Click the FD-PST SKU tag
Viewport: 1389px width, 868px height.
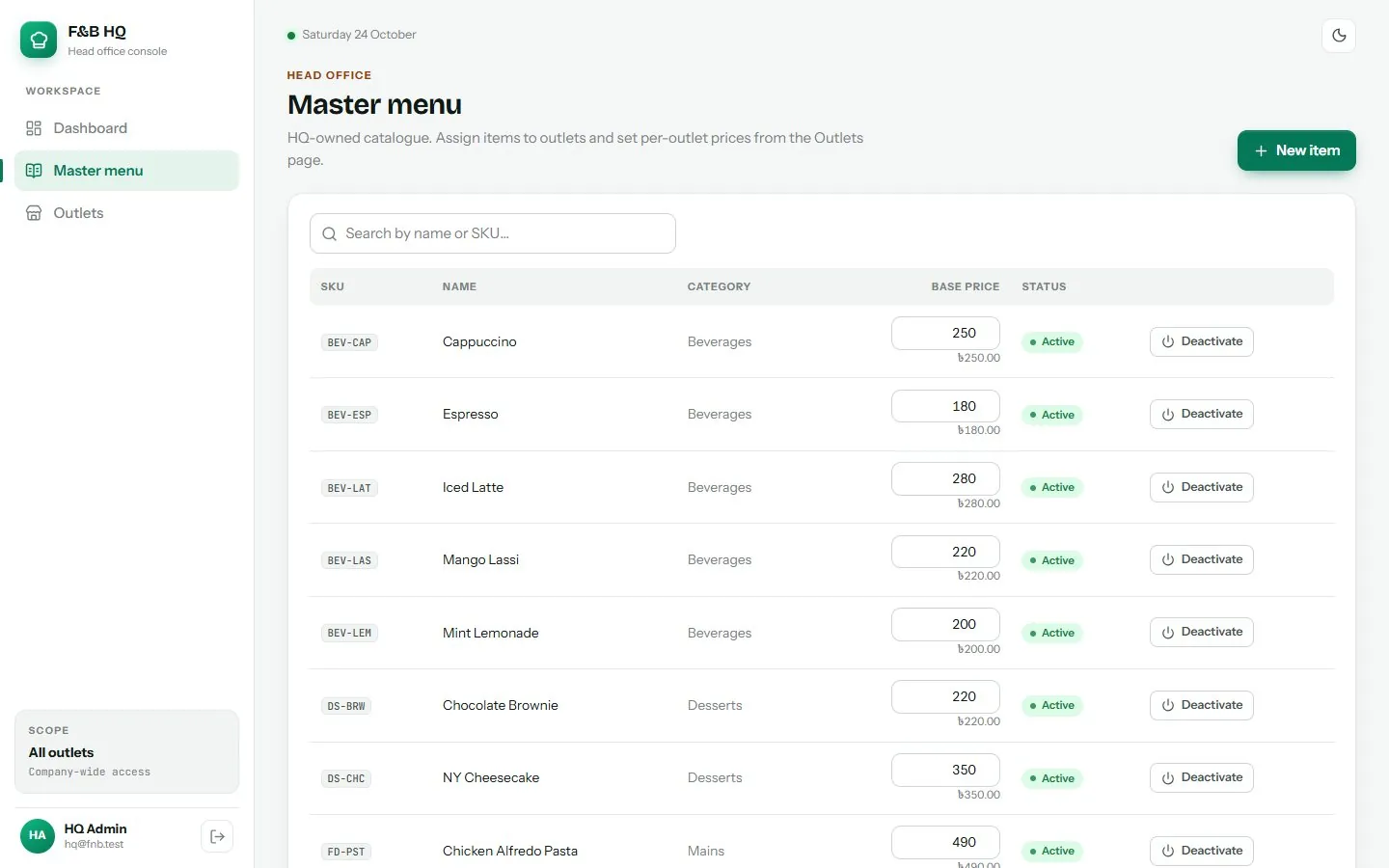346,852
